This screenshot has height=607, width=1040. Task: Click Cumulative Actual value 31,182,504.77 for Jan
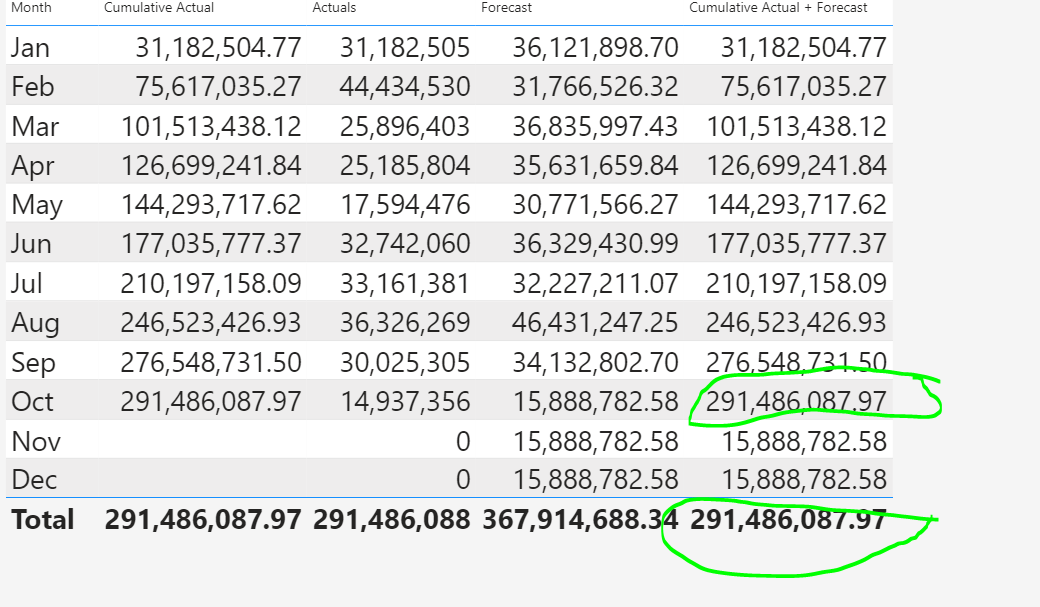219,48
